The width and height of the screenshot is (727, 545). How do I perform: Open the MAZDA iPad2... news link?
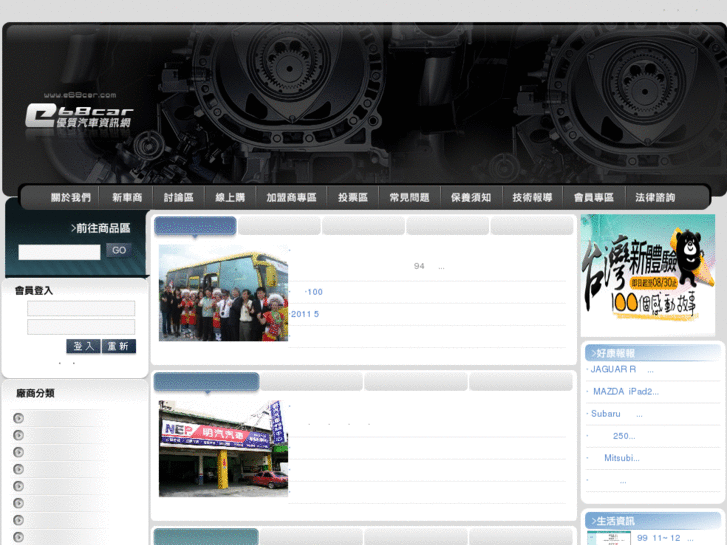tap(624, 392)
